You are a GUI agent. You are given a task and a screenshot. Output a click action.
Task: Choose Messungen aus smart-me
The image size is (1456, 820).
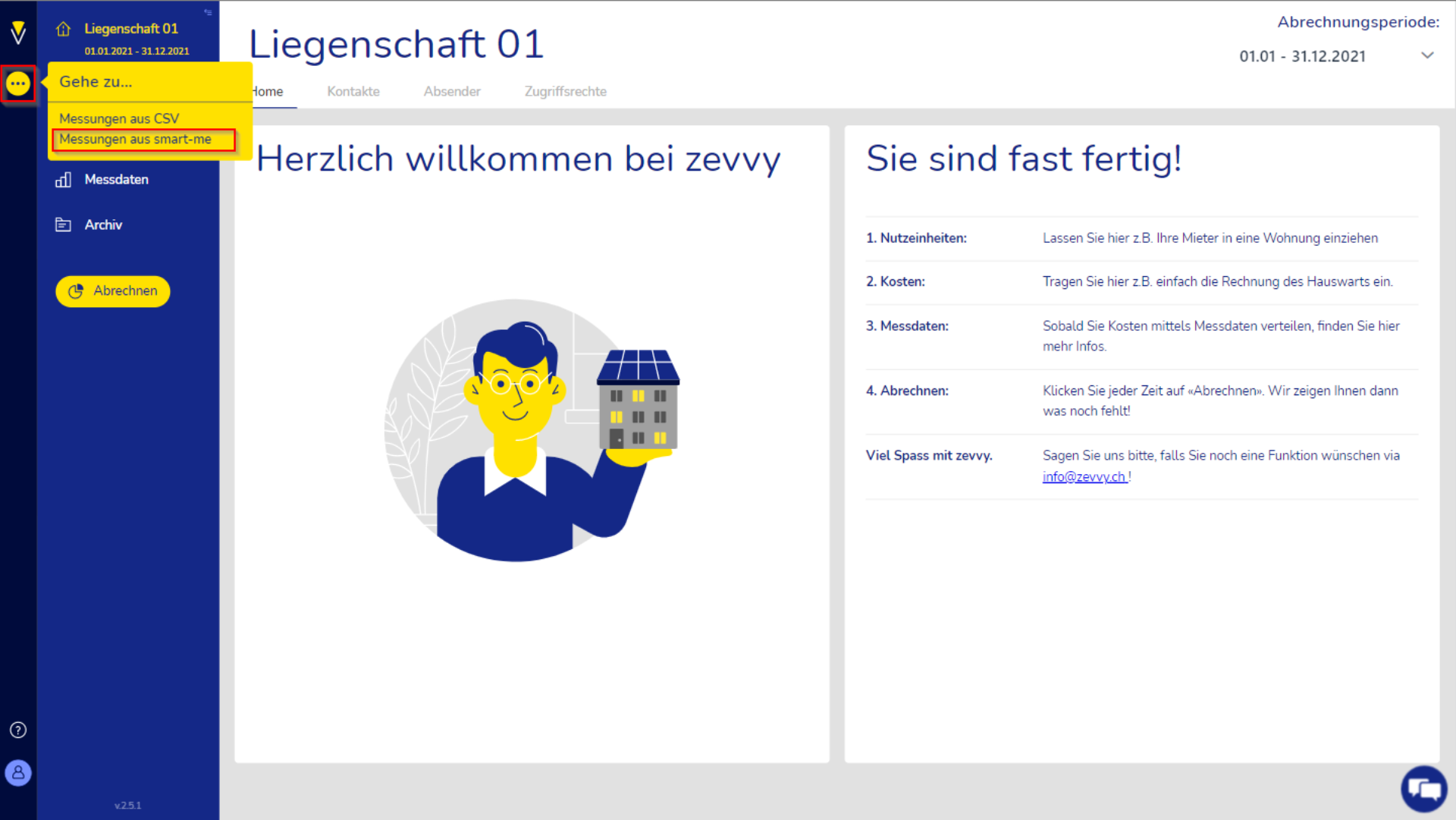(136, 140)
